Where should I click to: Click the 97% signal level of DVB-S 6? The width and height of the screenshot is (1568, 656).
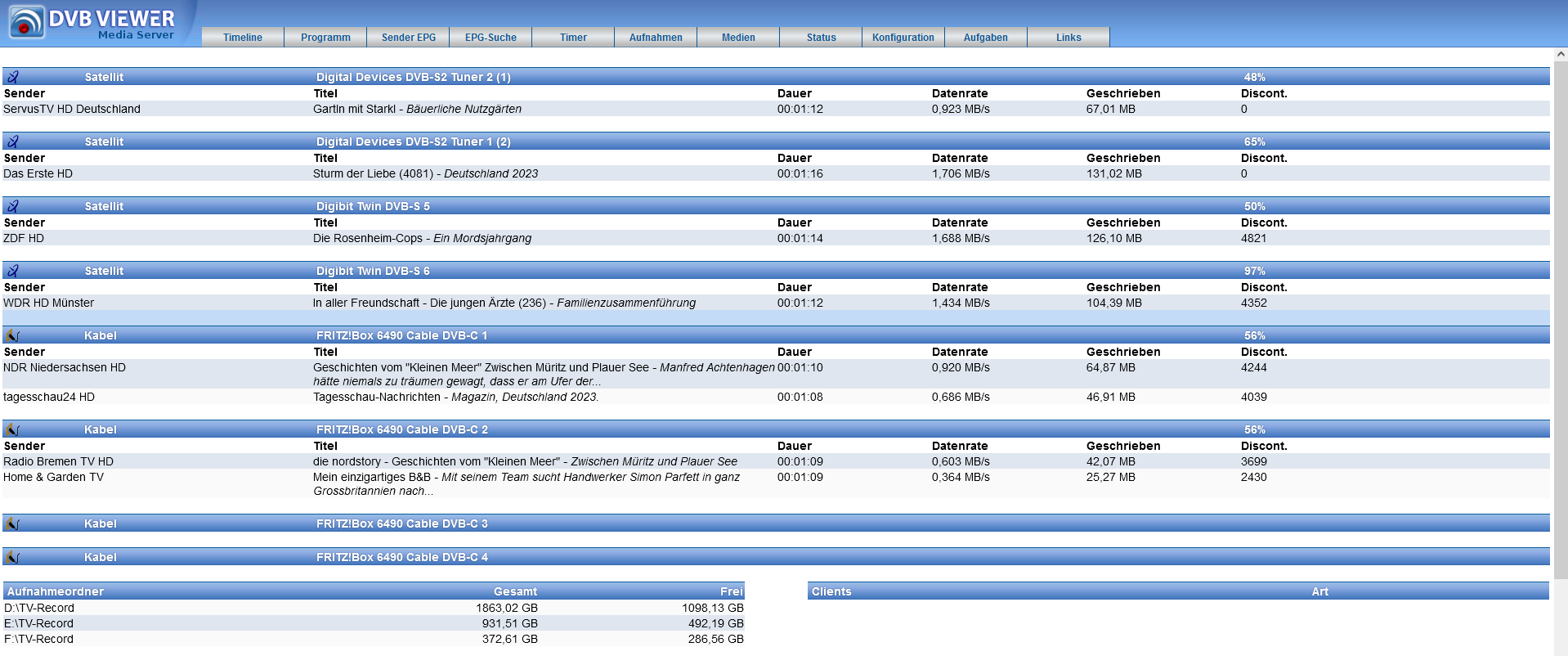pos(1254,271)
